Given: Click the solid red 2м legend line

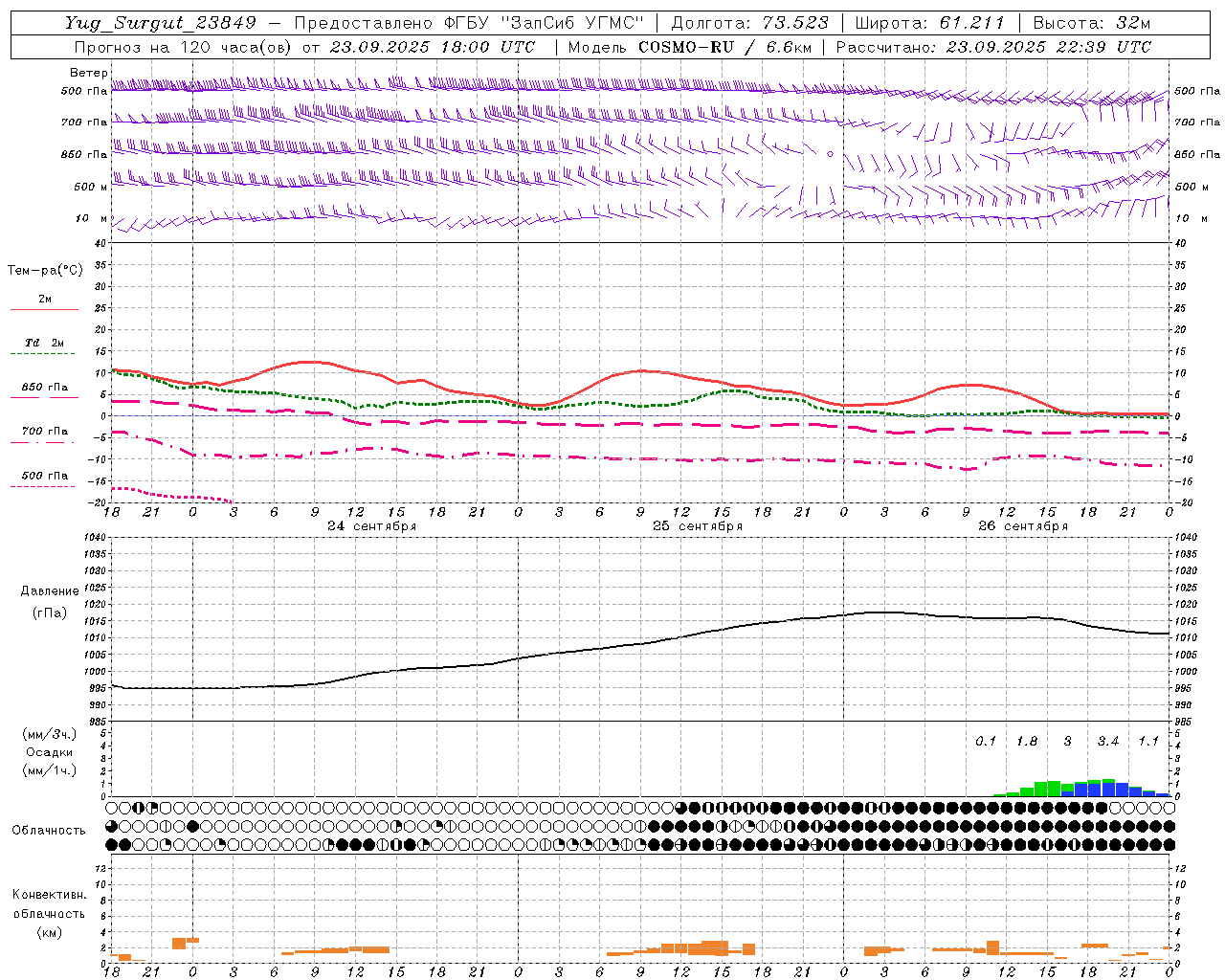Looking at the screenshot, I should (x=44, y=309).
